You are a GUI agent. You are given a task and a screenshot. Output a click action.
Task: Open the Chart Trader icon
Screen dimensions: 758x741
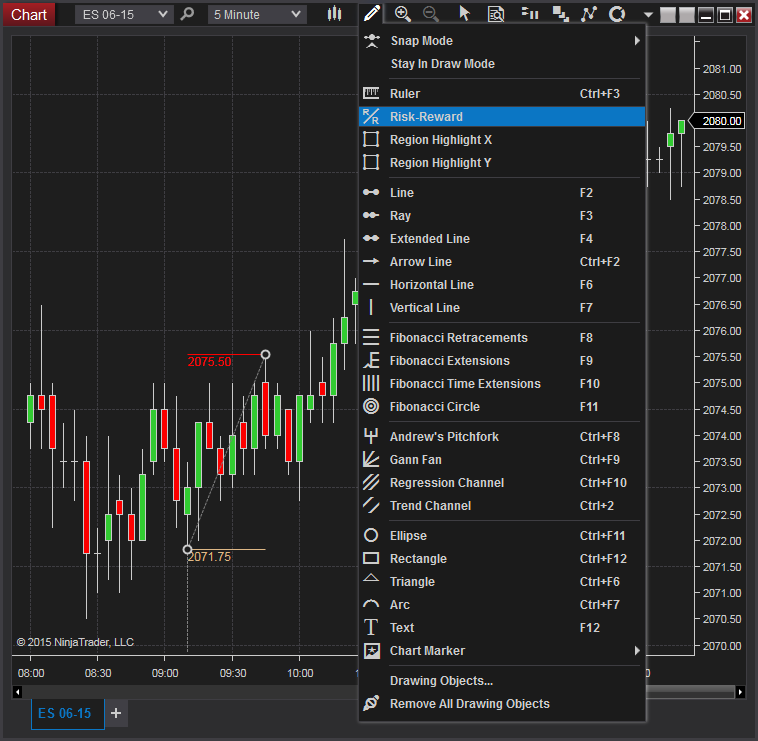530,14
